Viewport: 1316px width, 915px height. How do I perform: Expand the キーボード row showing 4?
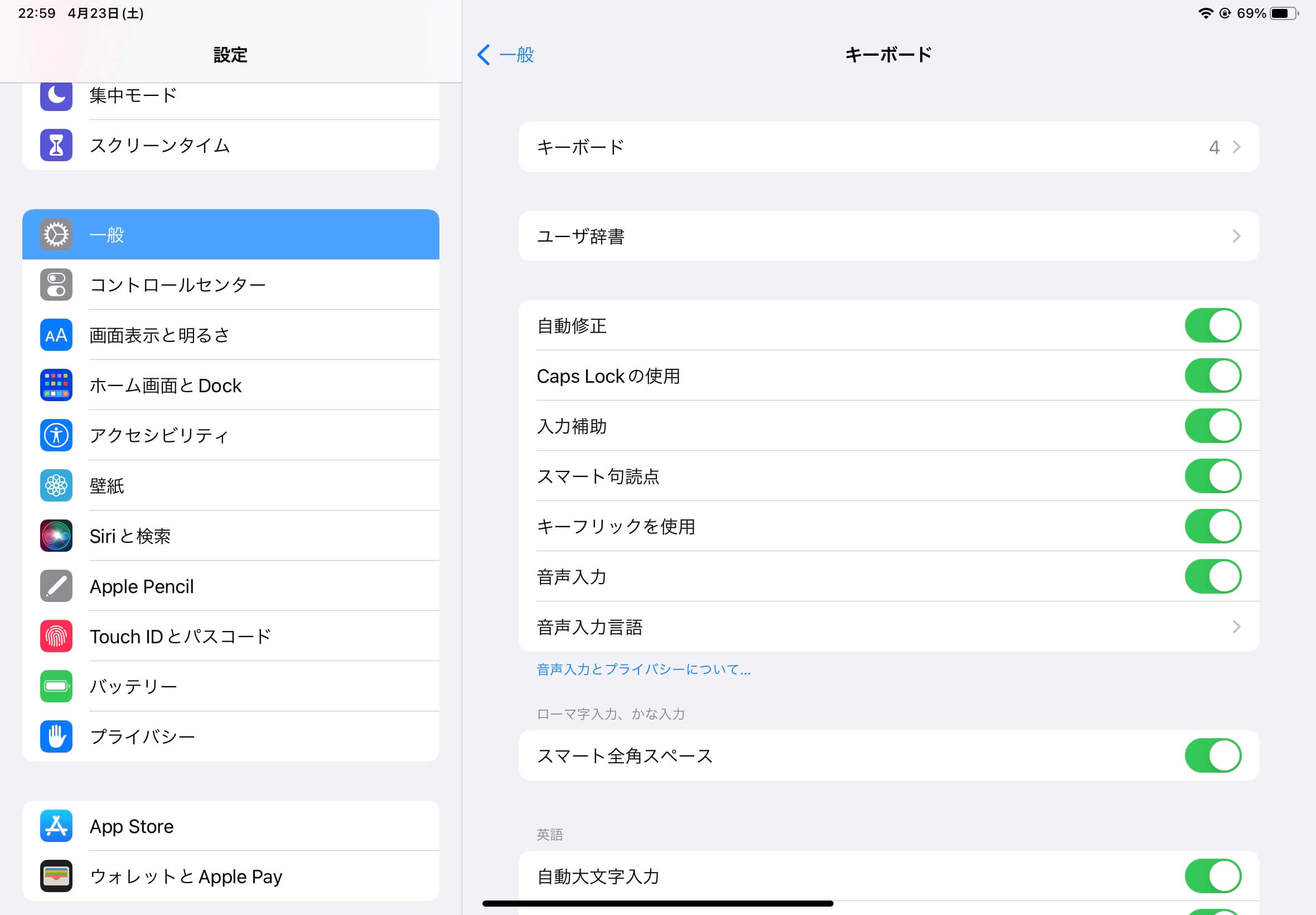(889, 147)
